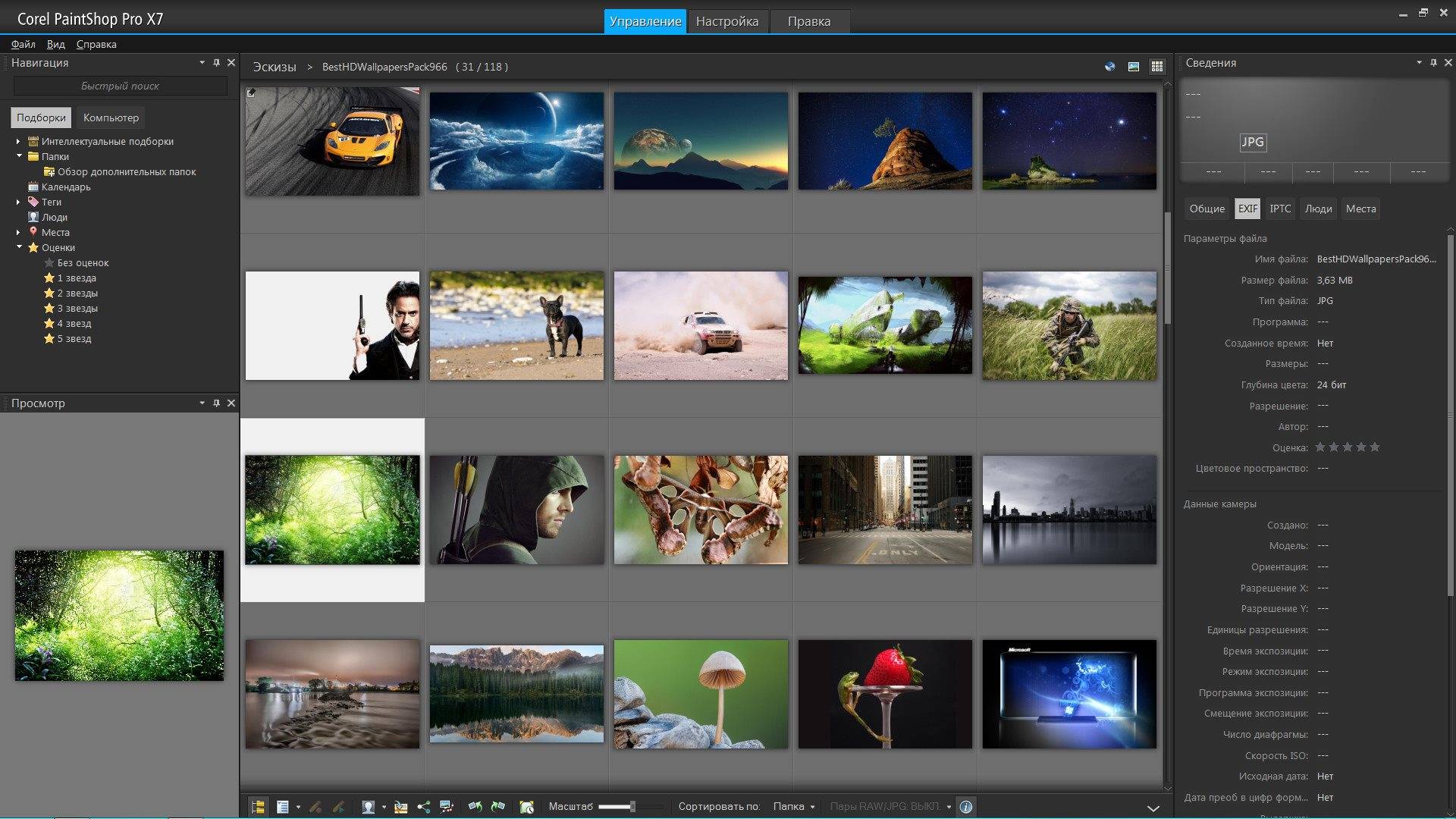The height and width of the screenshot is (819, 1456).
Task: Click the Быстрый поиск search field
Action: (120, 86)
